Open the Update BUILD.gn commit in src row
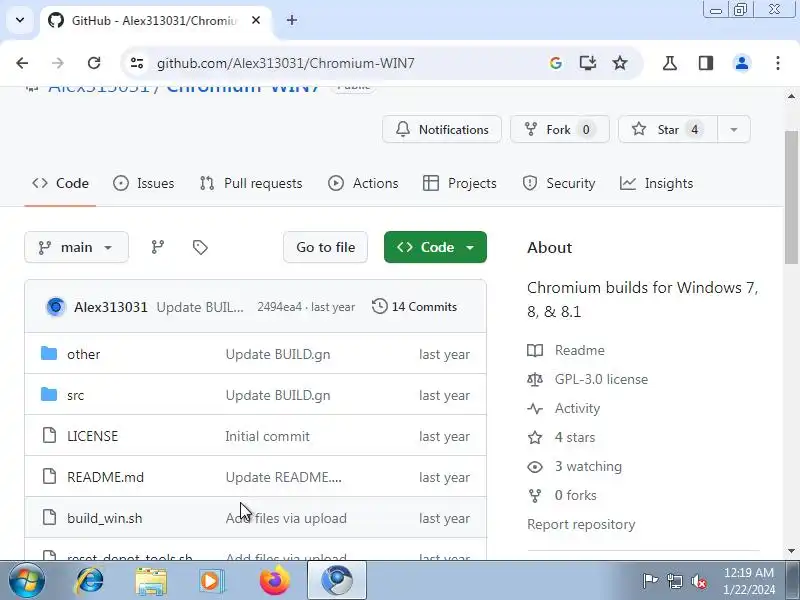 pyautogui.click(x=278, y=395)
